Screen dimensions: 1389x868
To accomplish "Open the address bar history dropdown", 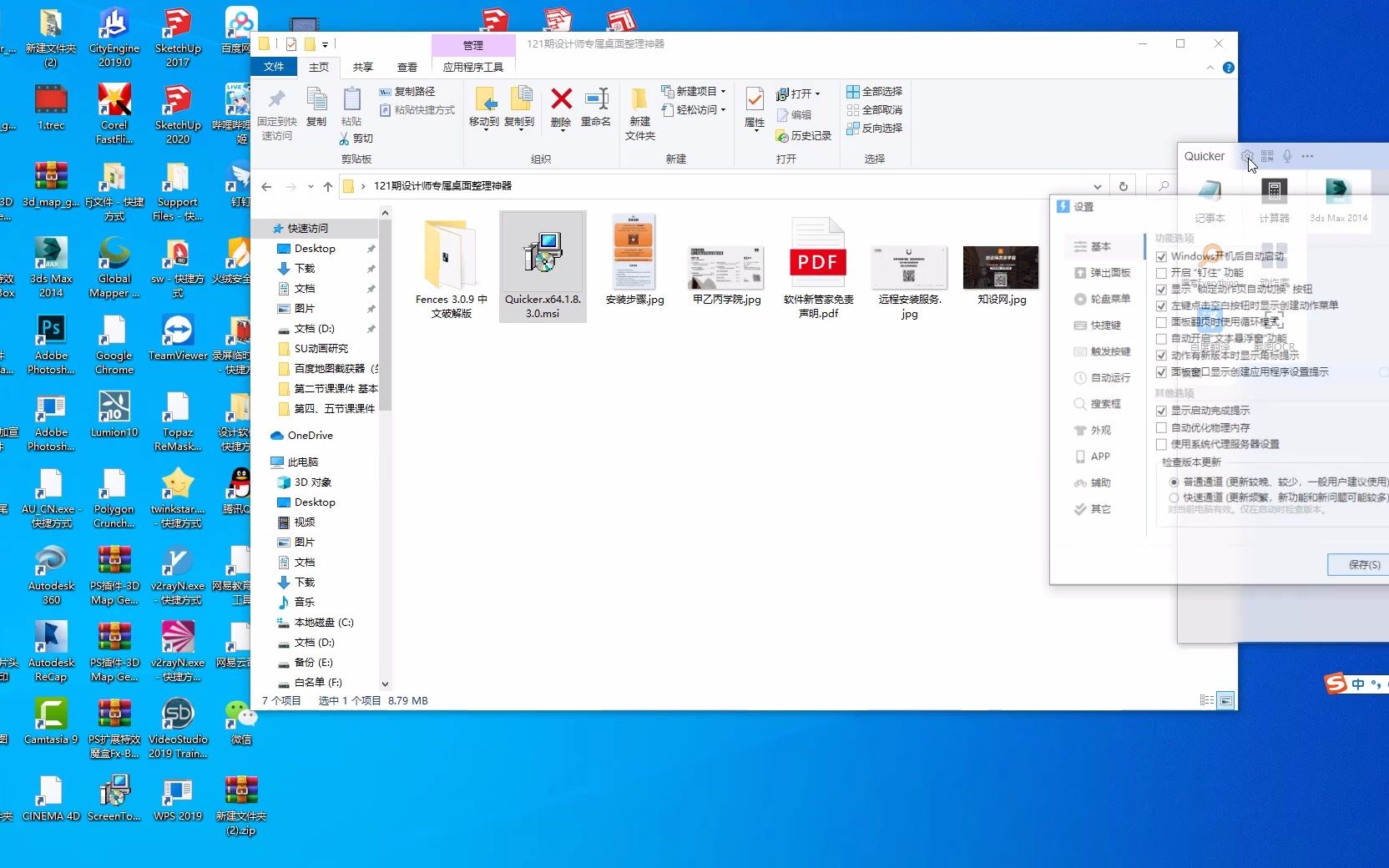I will click(x=1098, y=187).
